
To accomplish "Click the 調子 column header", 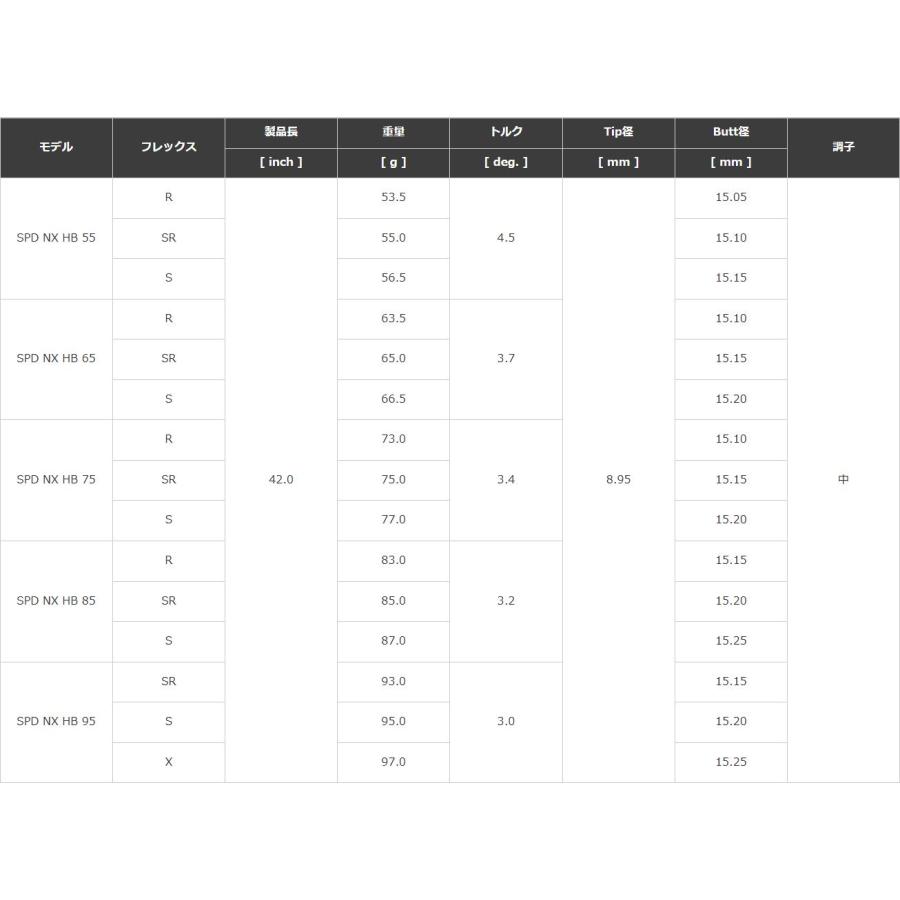I will (844, 148).
